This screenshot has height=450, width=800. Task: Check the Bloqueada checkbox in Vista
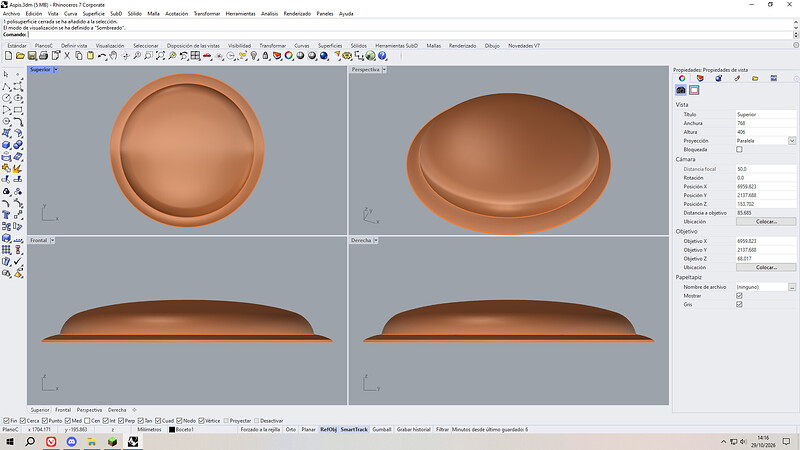click(739, 149)
